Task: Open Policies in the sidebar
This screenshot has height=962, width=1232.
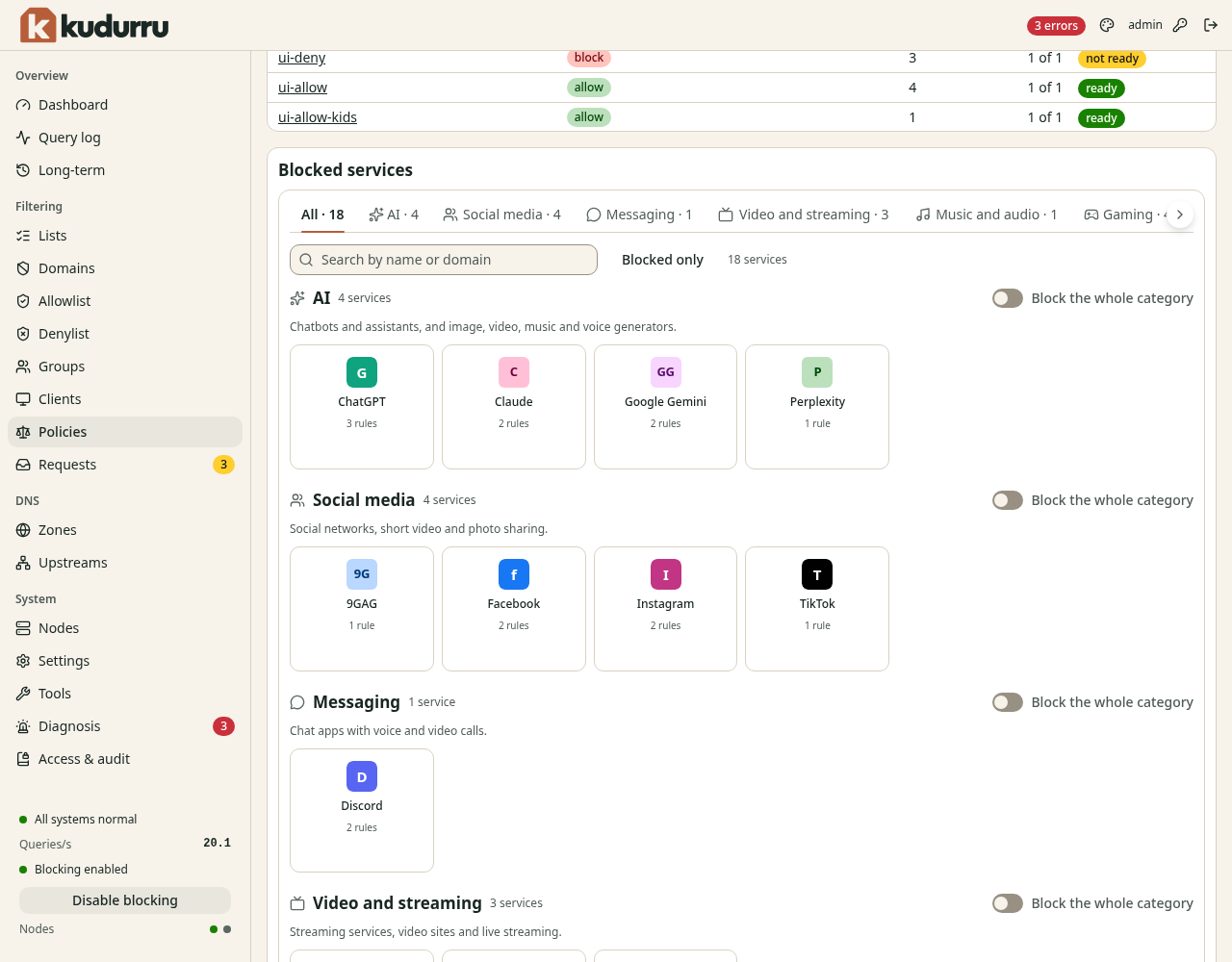Action: (125, 432)
